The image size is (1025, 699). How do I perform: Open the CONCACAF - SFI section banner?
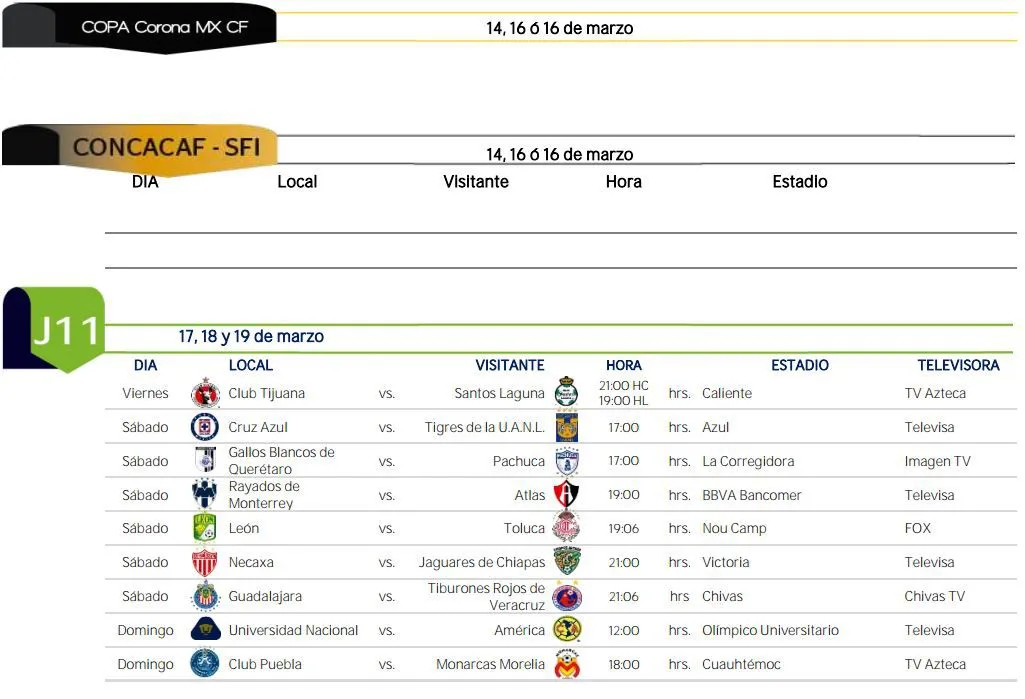[x=165, y=148]
